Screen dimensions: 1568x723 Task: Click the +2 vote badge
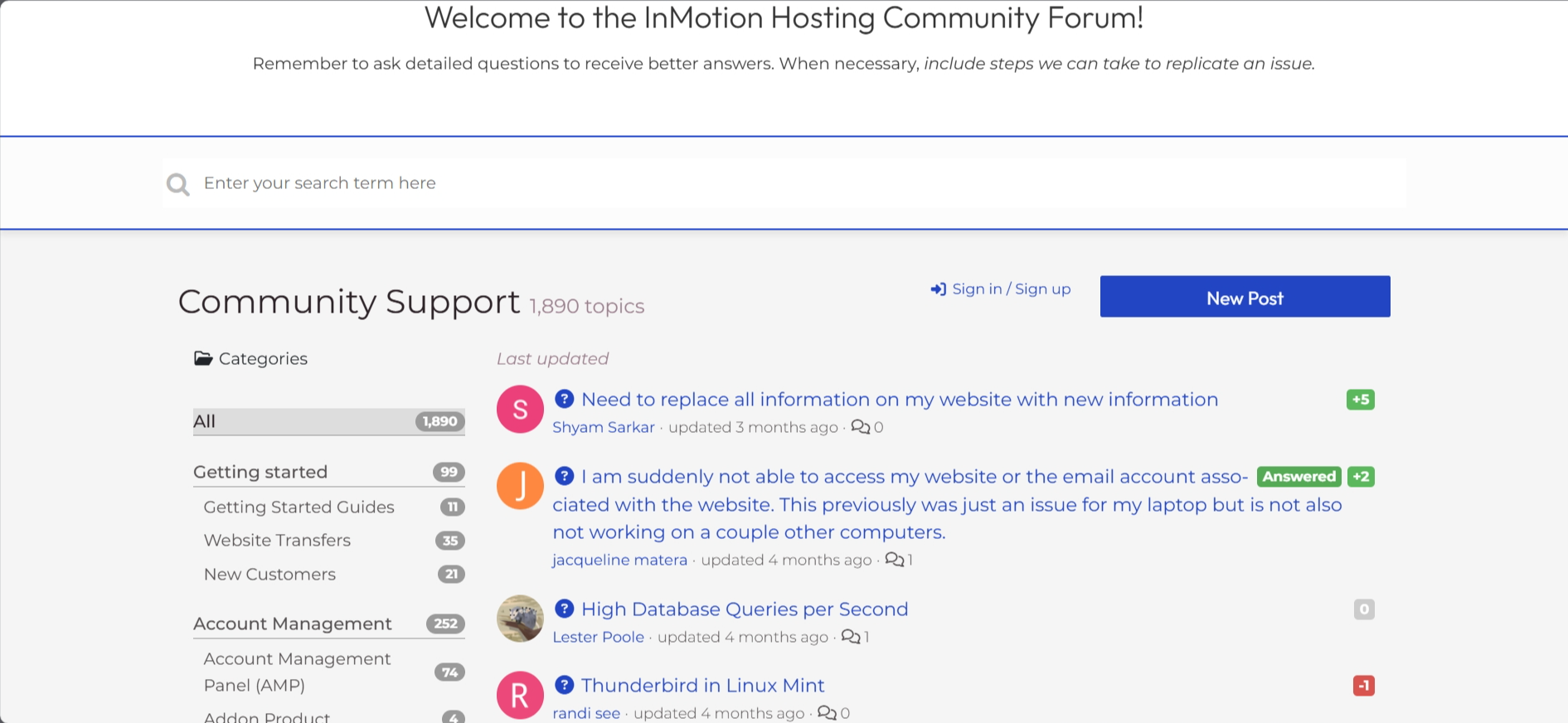click(1361, 477)
